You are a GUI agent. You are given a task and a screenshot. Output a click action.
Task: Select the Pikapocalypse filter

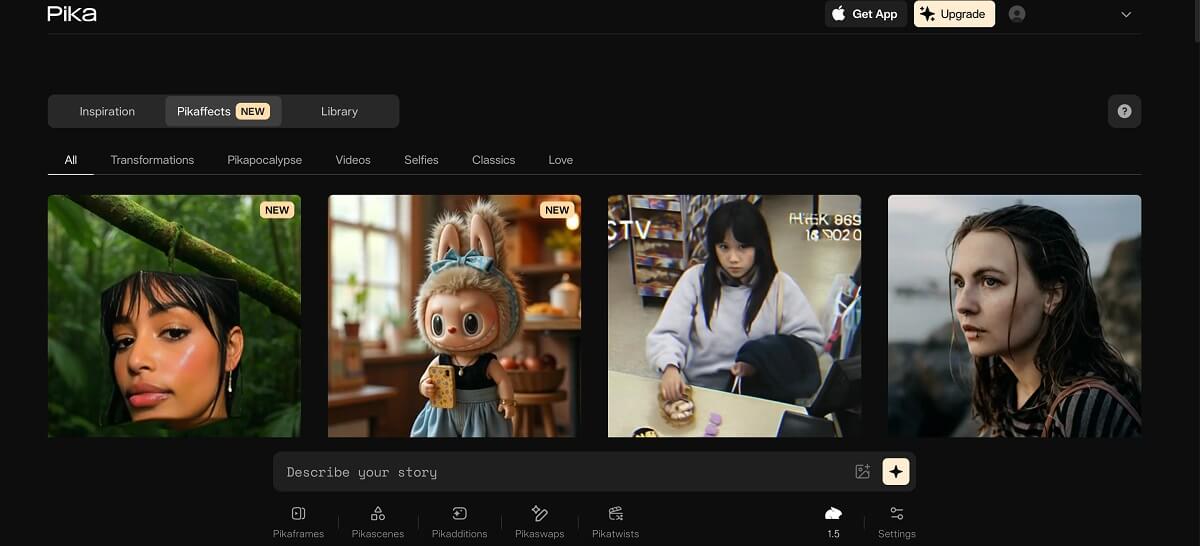pos(264,160)
